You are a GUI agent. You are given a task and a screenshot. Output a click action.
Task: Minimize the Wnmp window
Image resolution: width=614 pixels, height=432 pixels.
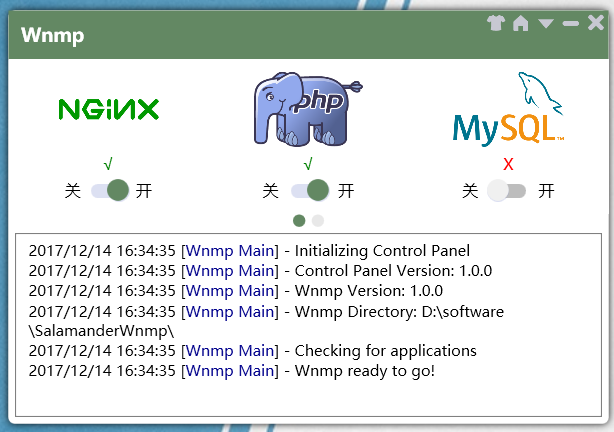point(571,24)
